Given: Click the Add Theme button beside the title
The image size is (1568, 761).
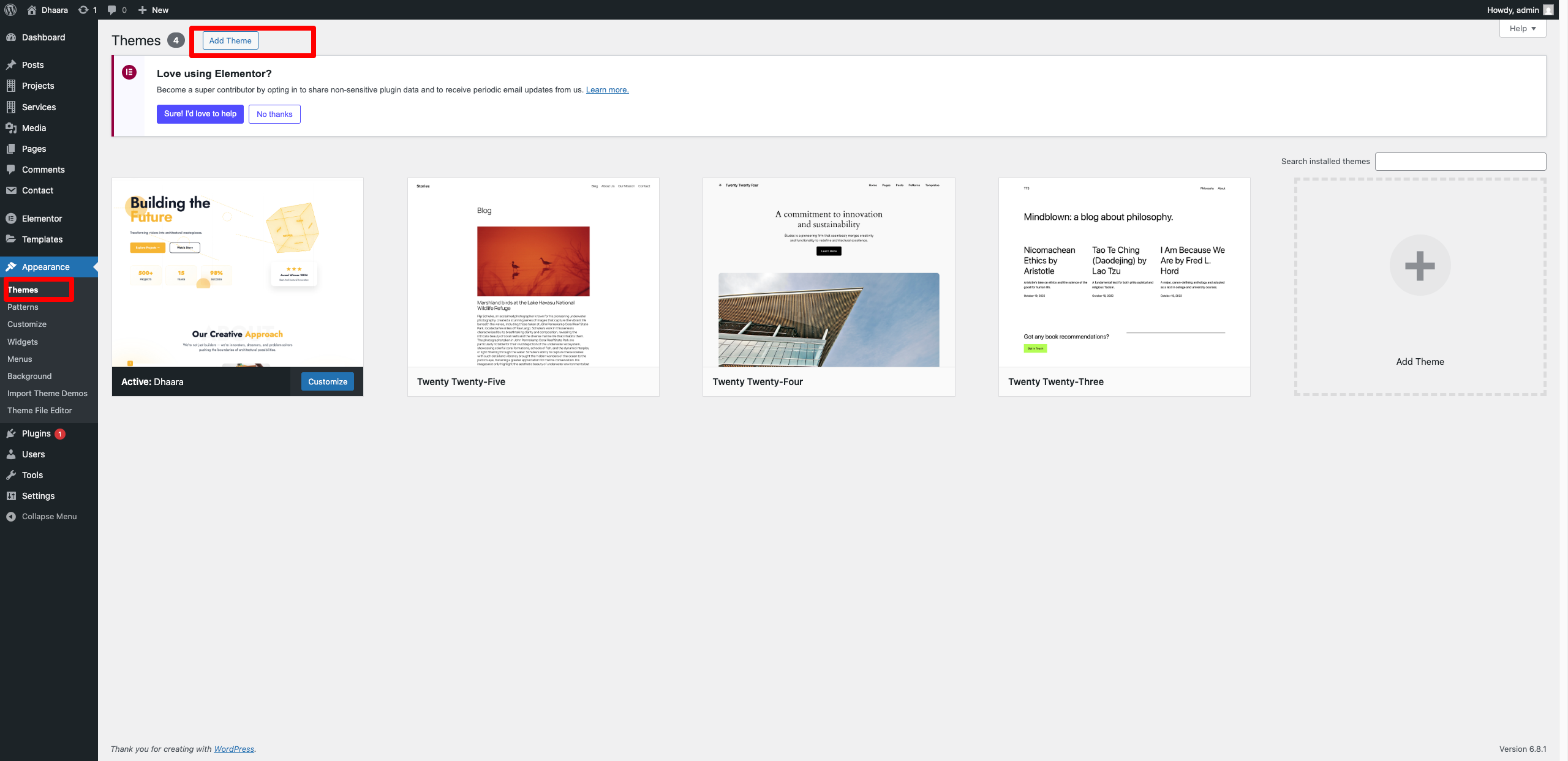Looking at the screenshot, I should point(230,40).
